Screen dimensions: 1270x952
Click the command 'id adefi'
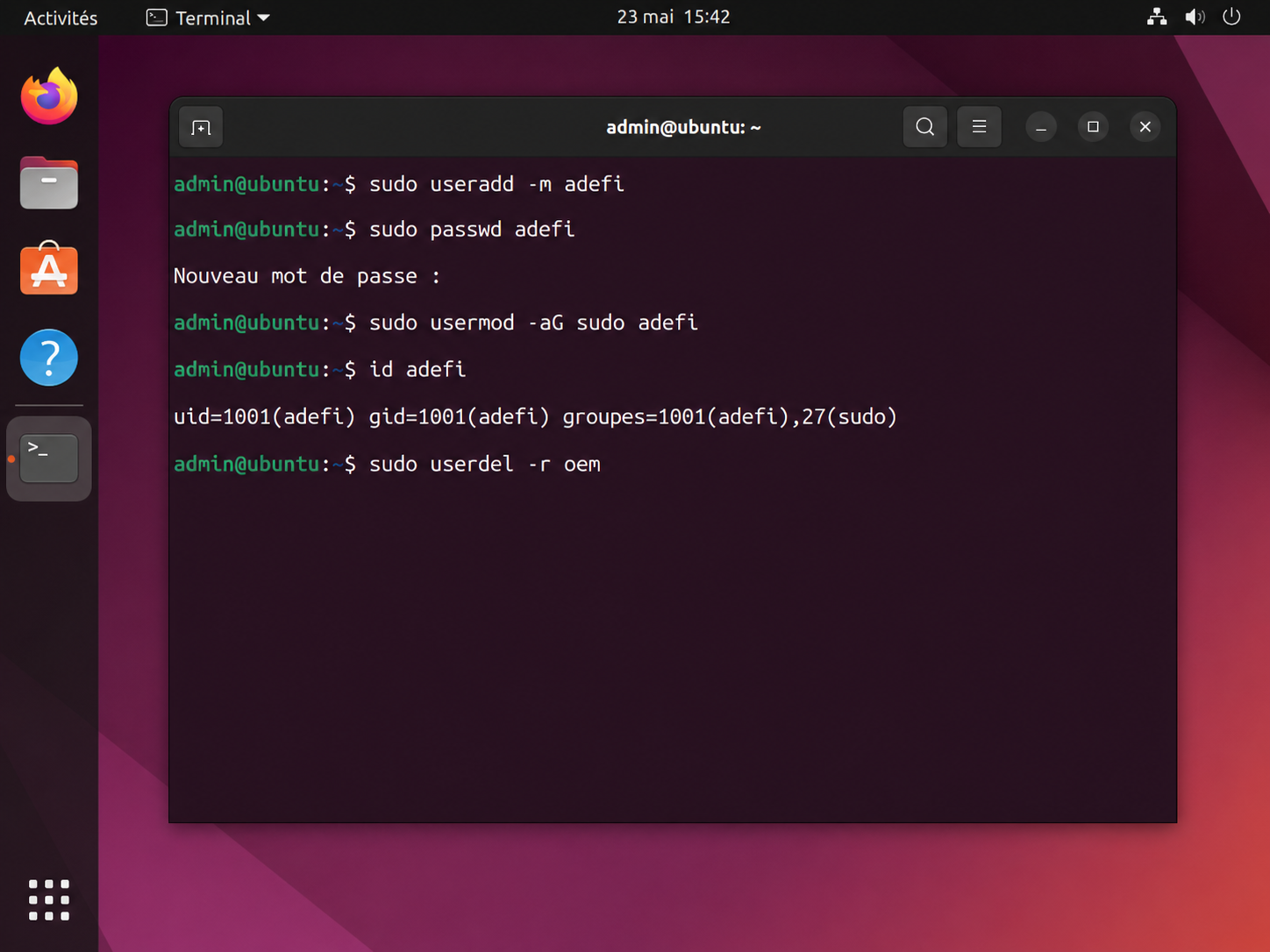pyautogui.click(x=417, y=370)
